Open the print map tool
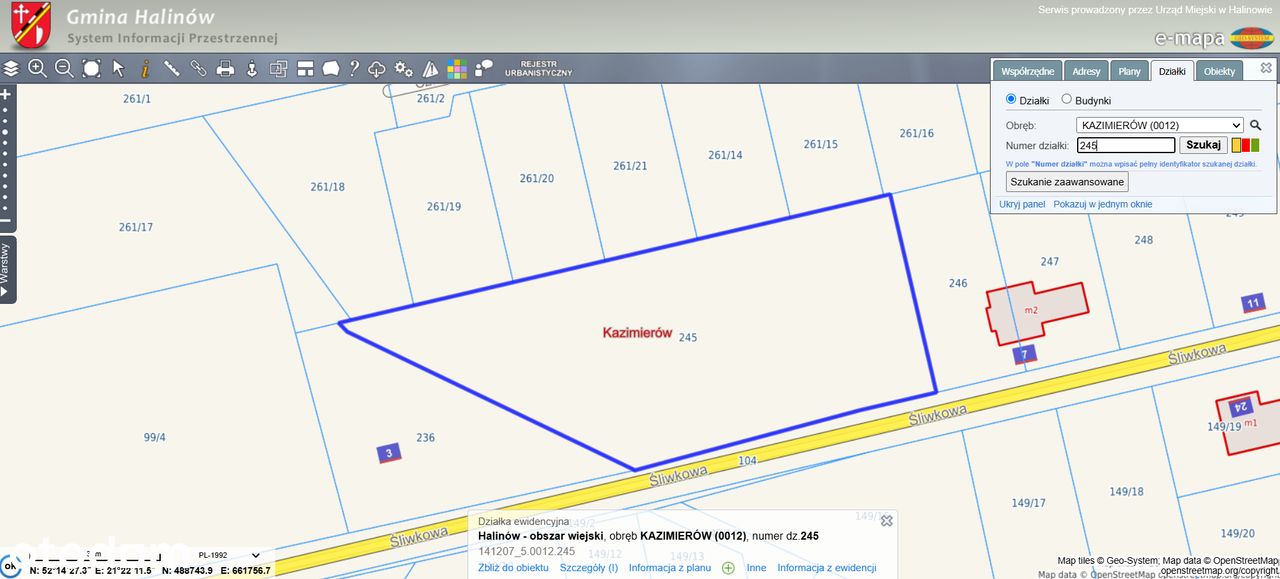This screenshot has height=579, width=1280. tap(226, 69)
